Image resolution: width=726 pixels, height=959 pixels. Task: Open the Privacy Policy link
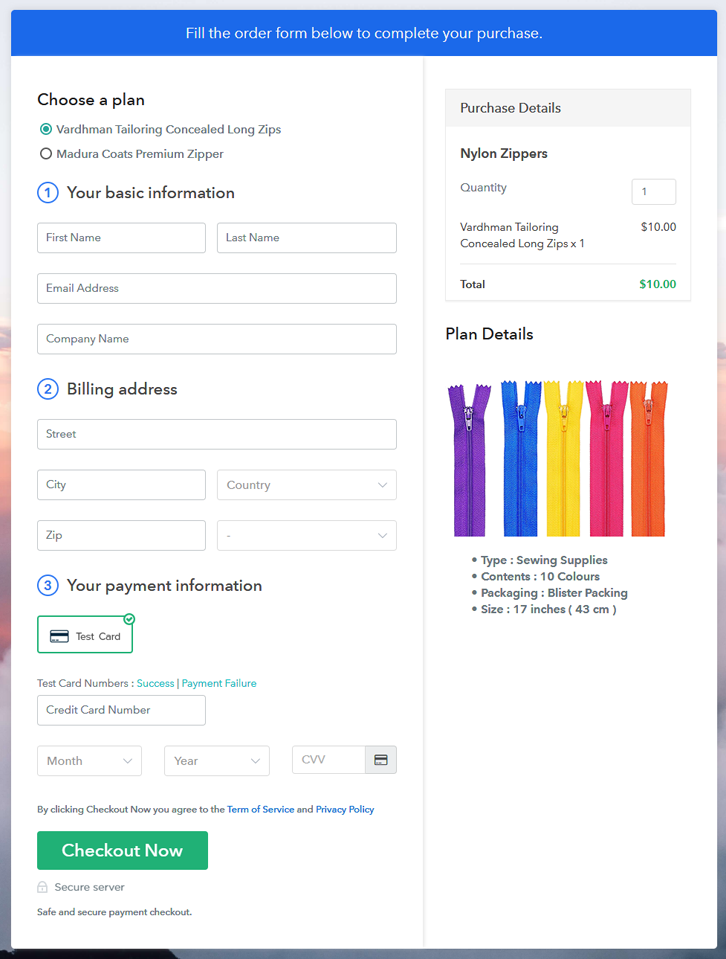345,809
